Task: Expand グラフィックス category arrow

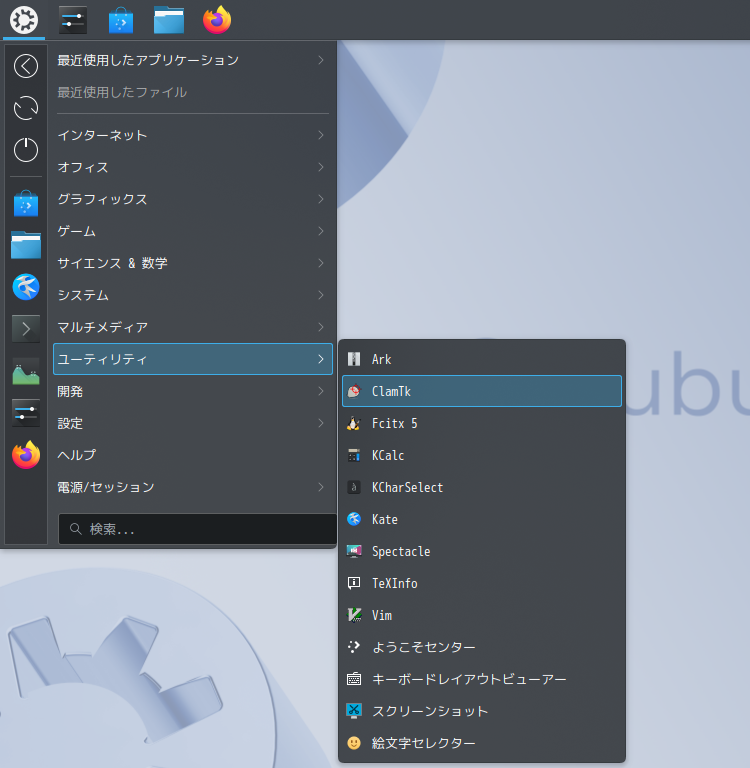Action: [321, 199]
